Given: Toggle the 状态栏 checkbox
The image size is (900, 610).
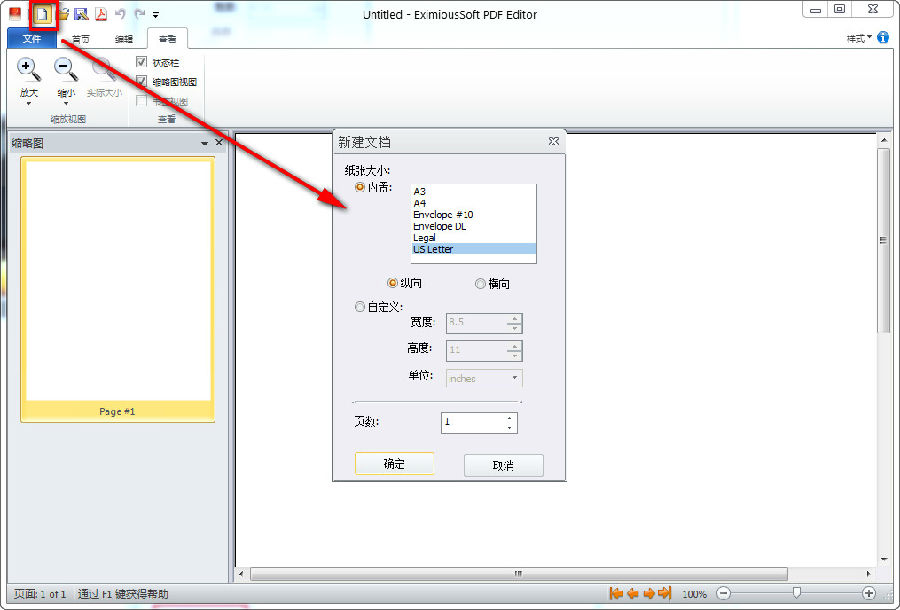Looking at the screenshot, I should tap(141, 62).
